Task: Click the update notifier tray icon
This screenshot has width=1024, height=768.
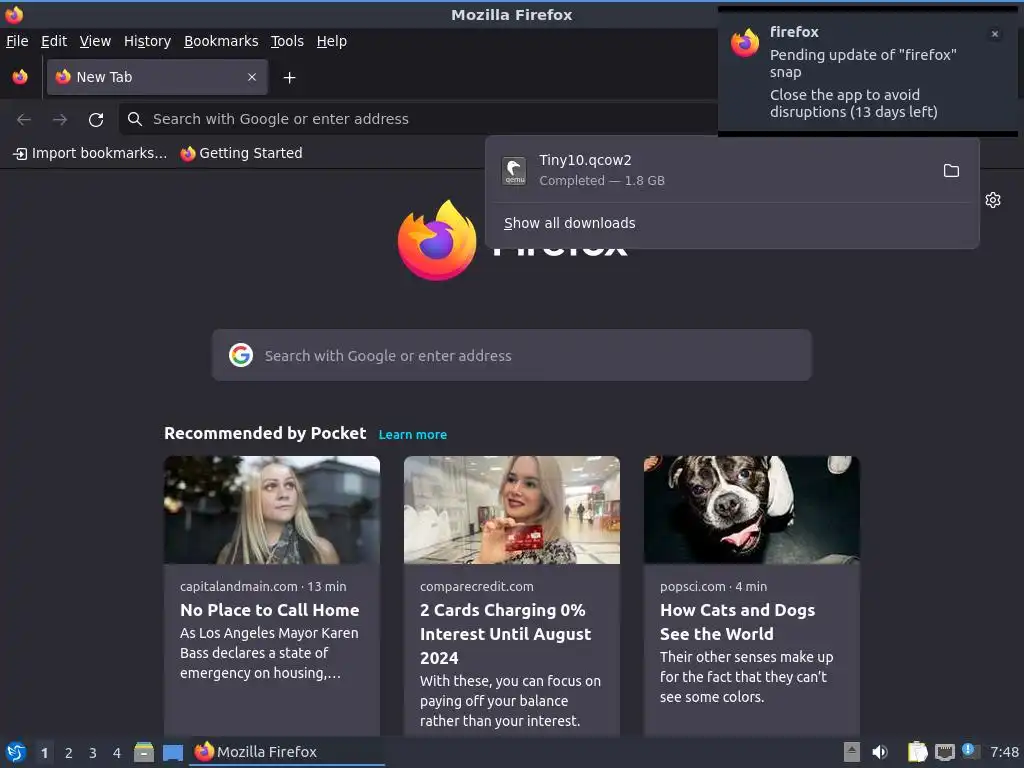Action: click(x=971, y=752)
